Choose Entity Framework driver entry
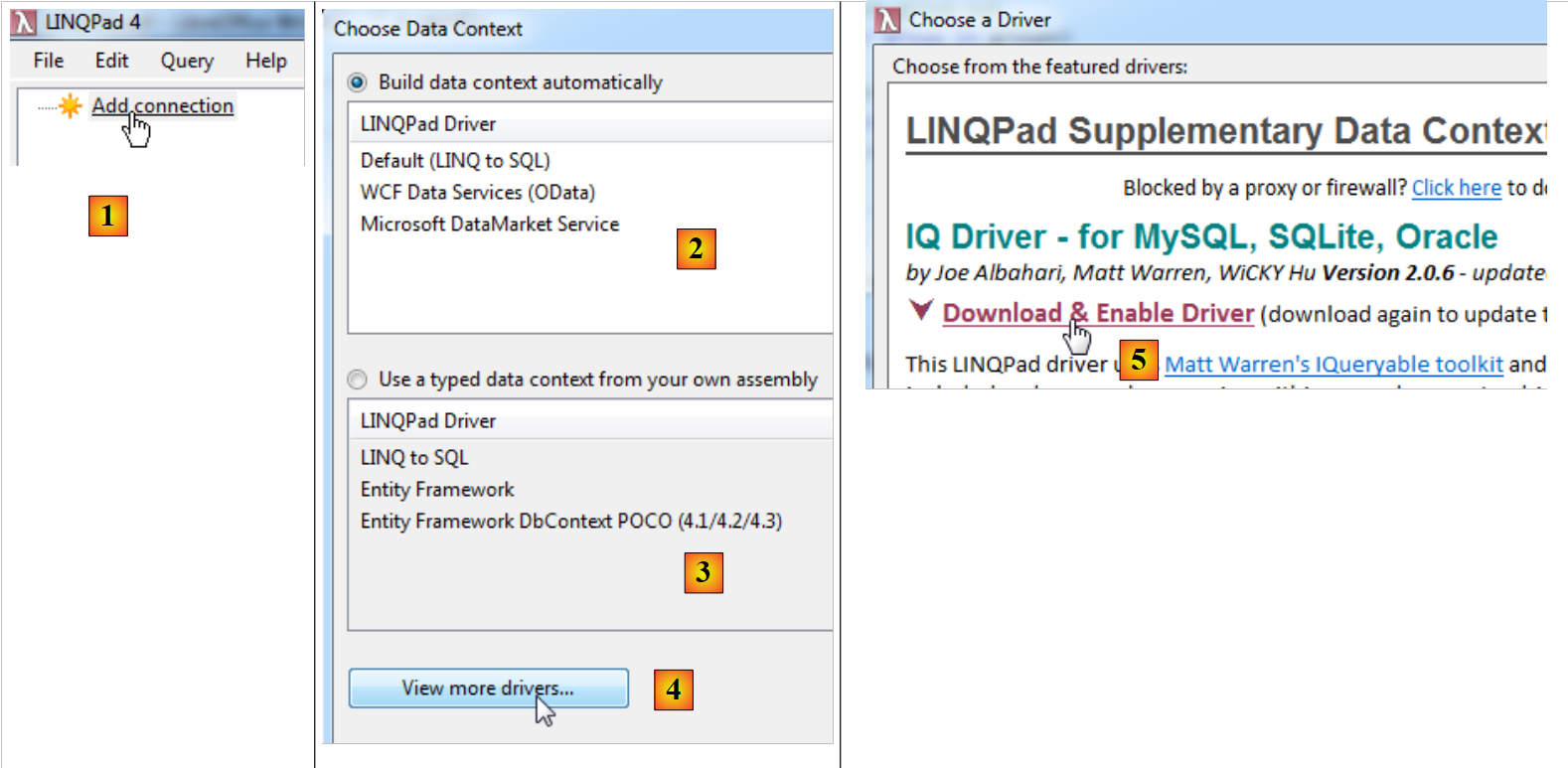Image resolution: width=1568 pixels, height=768 pixels. click(437, 489)
